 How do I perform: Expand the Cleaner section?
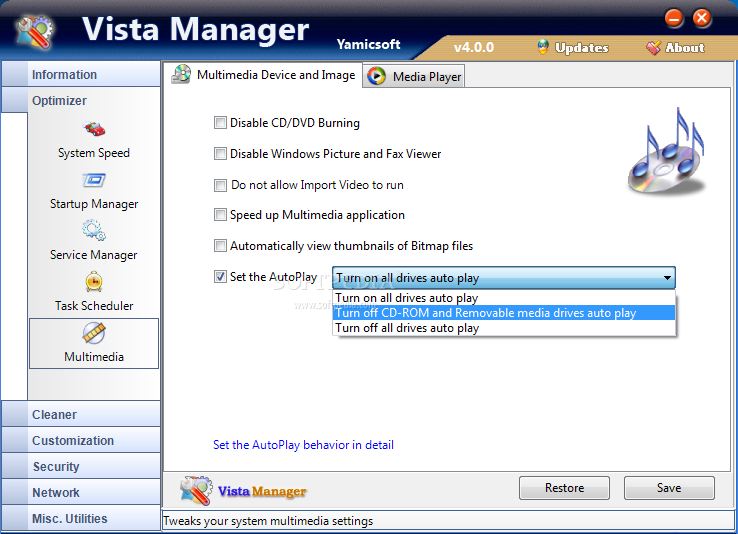(81, 414)
